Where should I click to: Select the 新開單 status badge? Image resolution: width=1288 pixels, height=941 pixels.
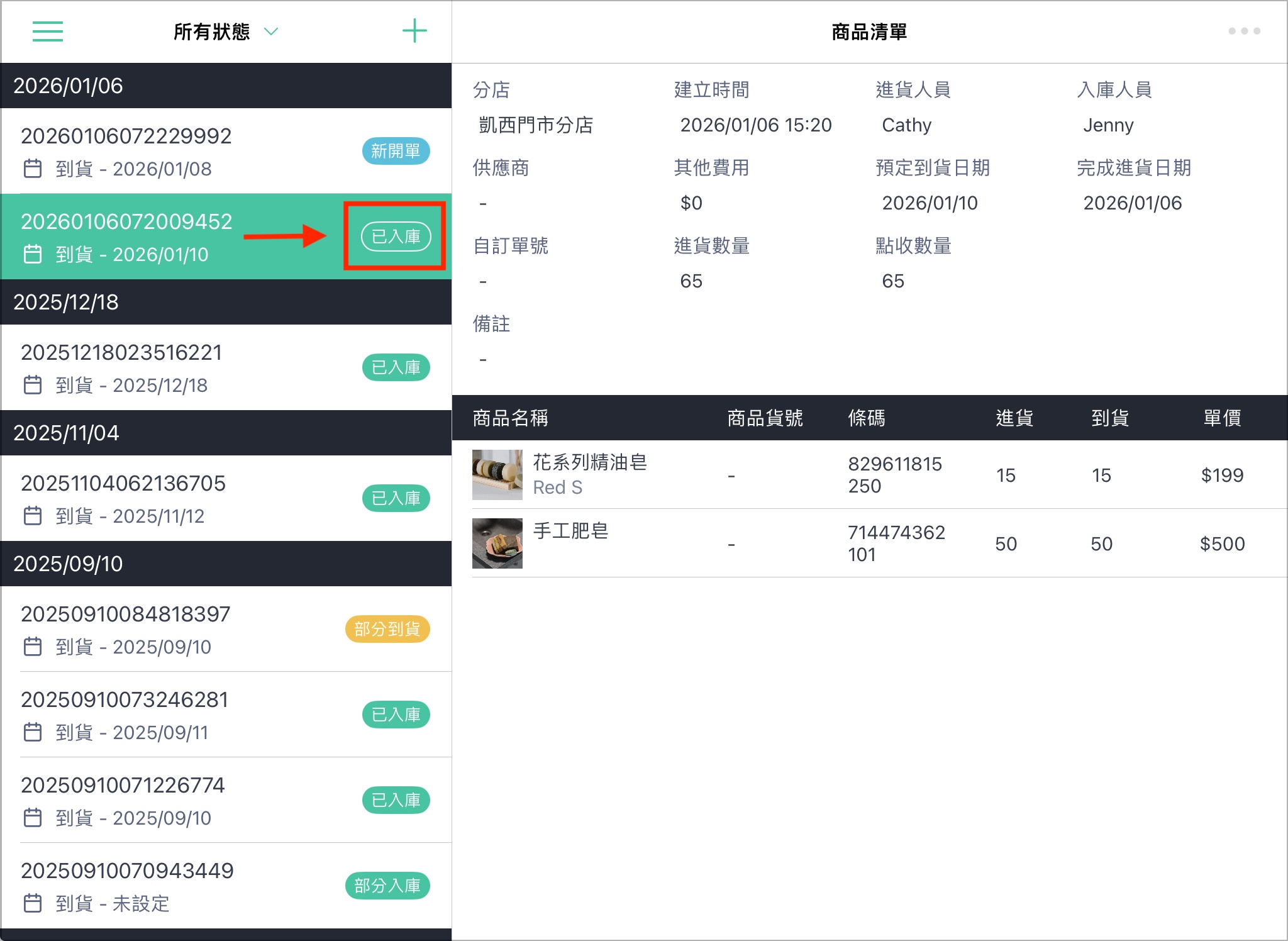(396, 151)
